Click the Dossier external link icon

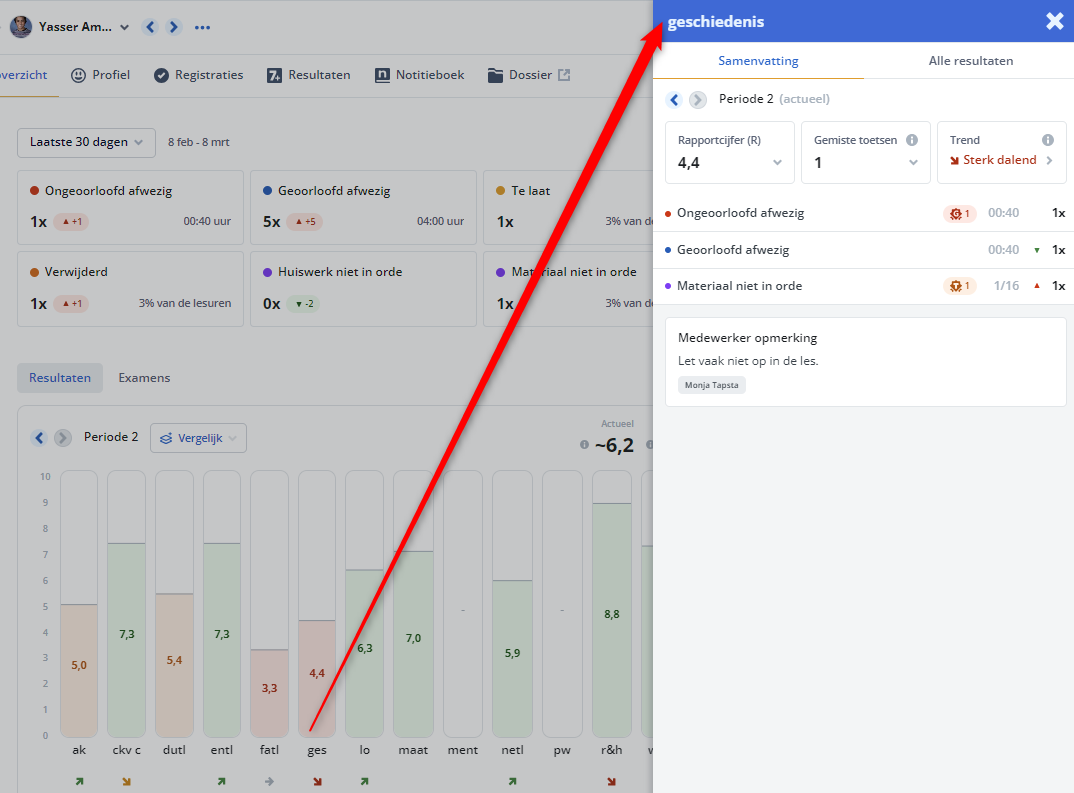click(564, 75)
